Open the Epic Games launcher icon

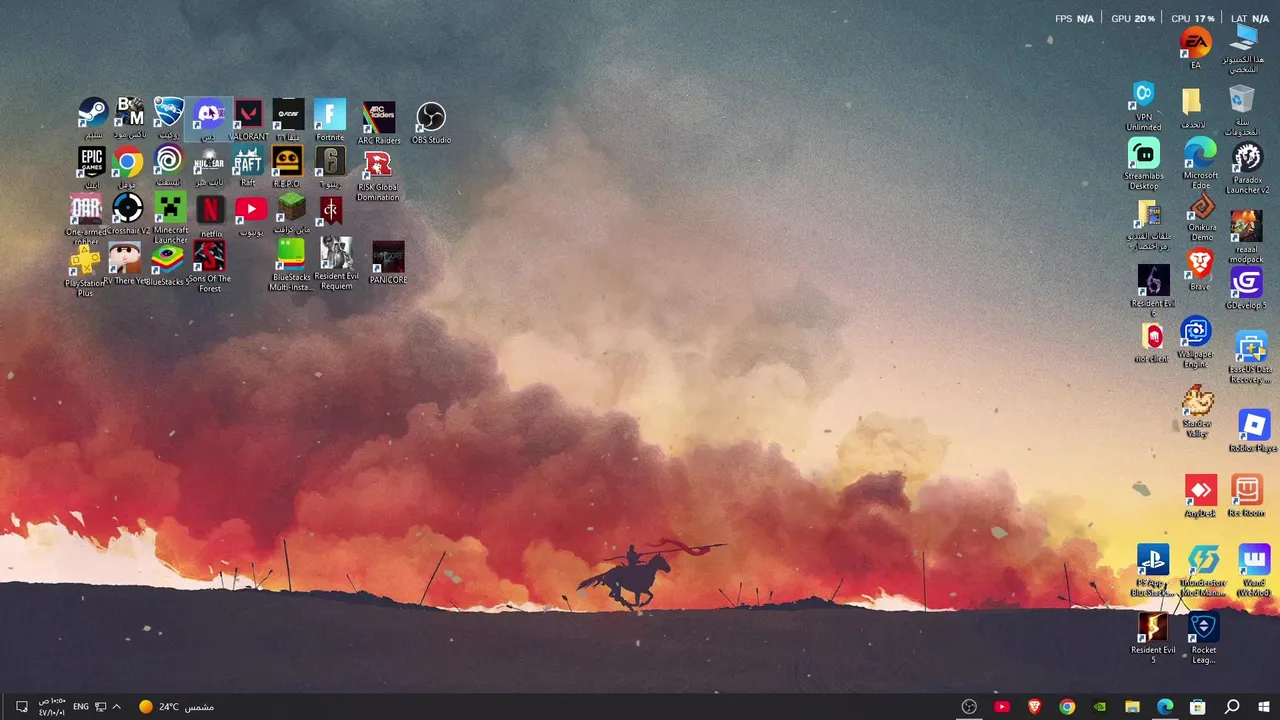(x=92, y=167)
